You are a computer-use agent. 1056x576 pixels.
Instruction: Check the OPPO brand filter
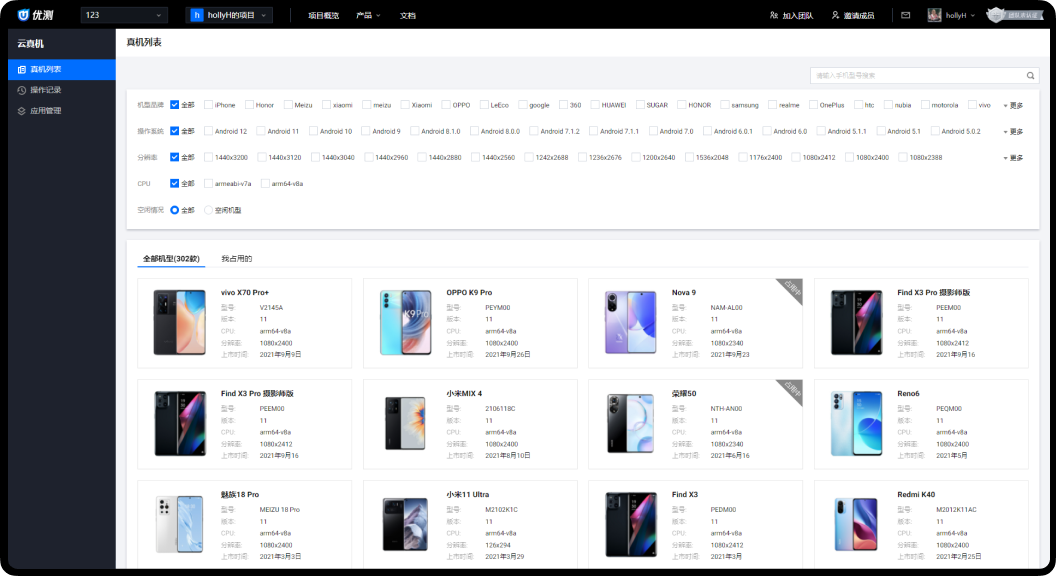click(x=446, y=105)
